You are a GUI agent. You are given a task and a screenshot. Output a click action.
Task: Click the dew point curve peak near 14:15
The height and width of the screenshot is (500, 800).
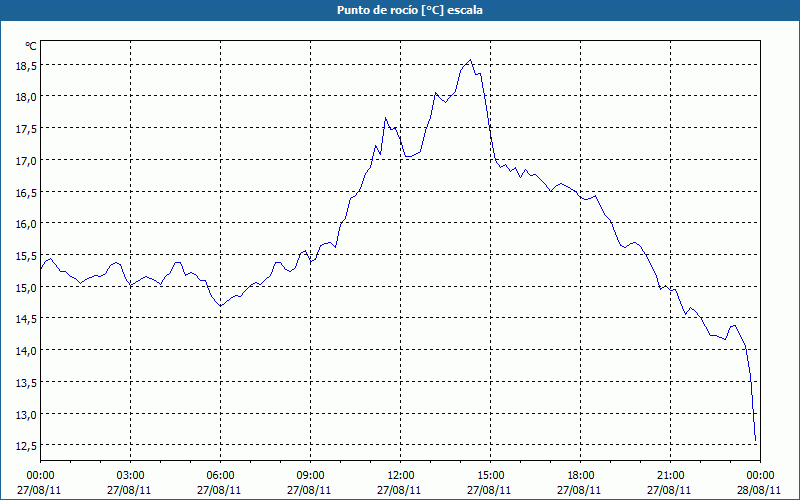(470, 60)
